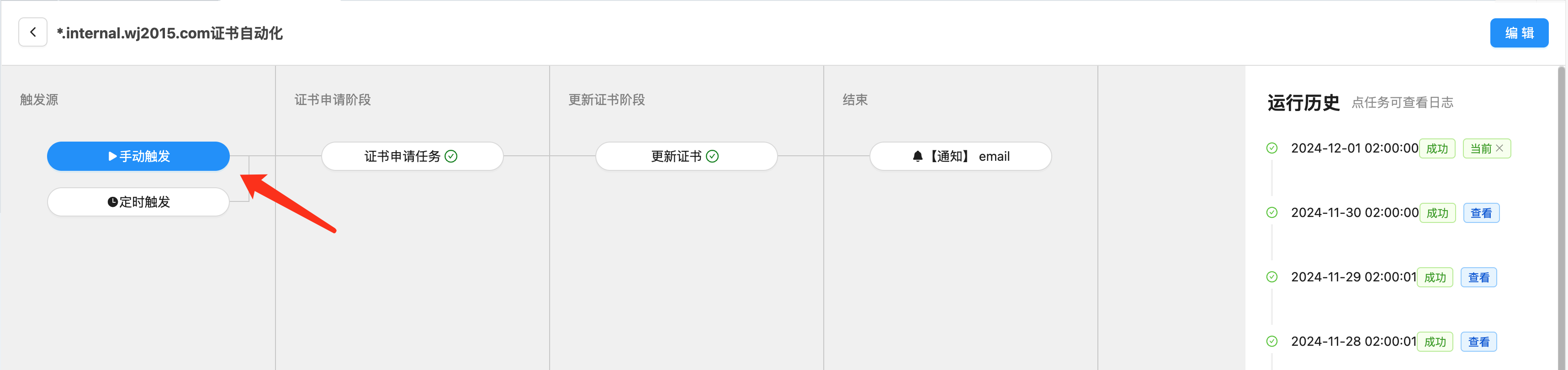This screenshot has width=1568, height=370.
Task: Select the 2024-12-01 02:00:00 history entry
Action: (1354, 148)
